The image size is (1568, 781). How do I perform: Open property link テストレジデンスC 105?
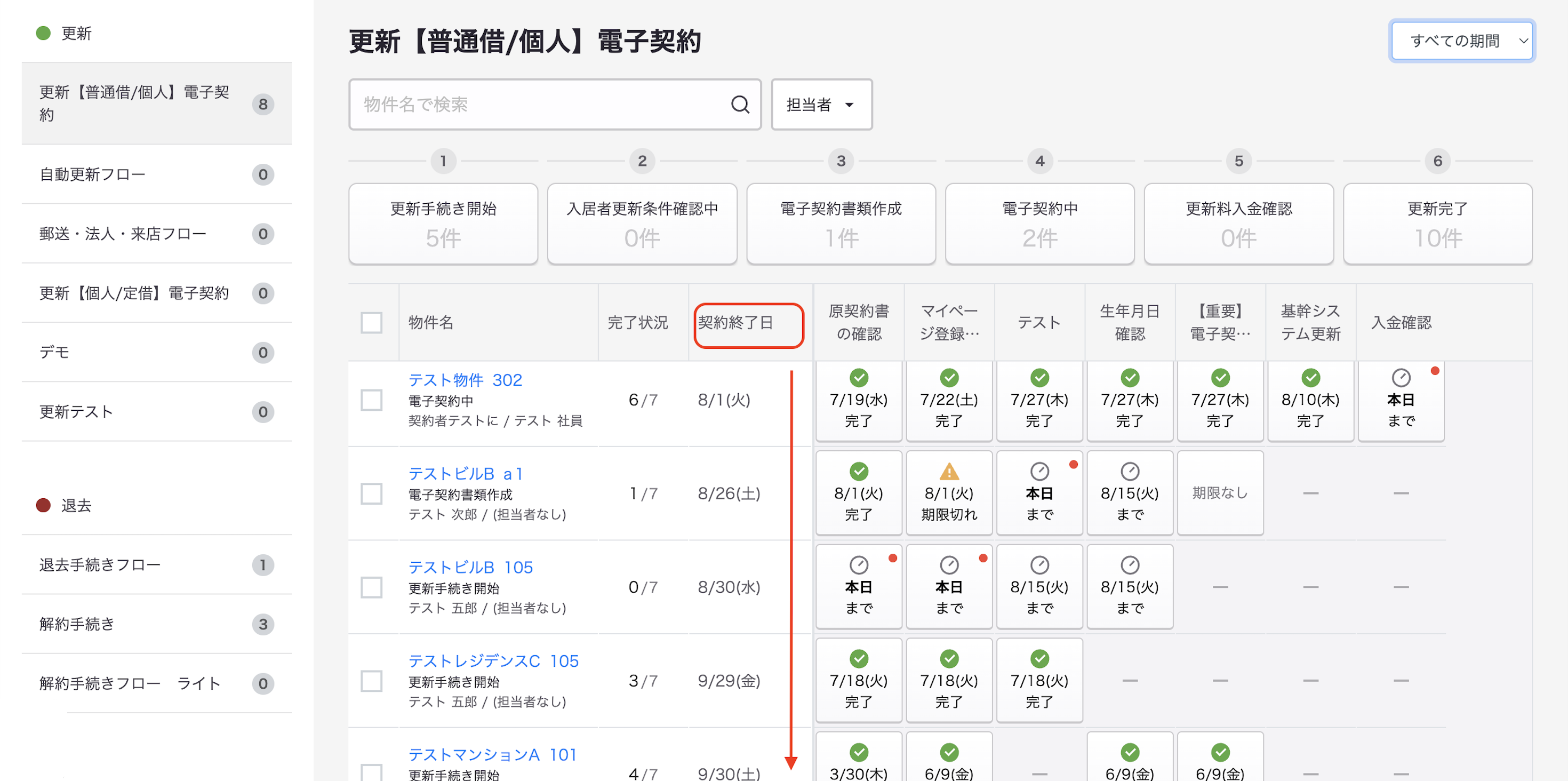(494, 661)
